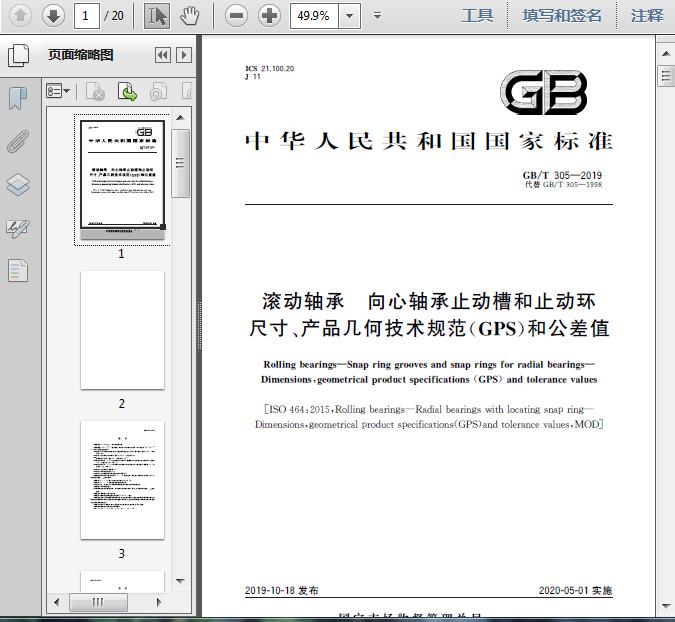
Task: Click the 2019-10-18 发布 date text
Action: point(282,590)
